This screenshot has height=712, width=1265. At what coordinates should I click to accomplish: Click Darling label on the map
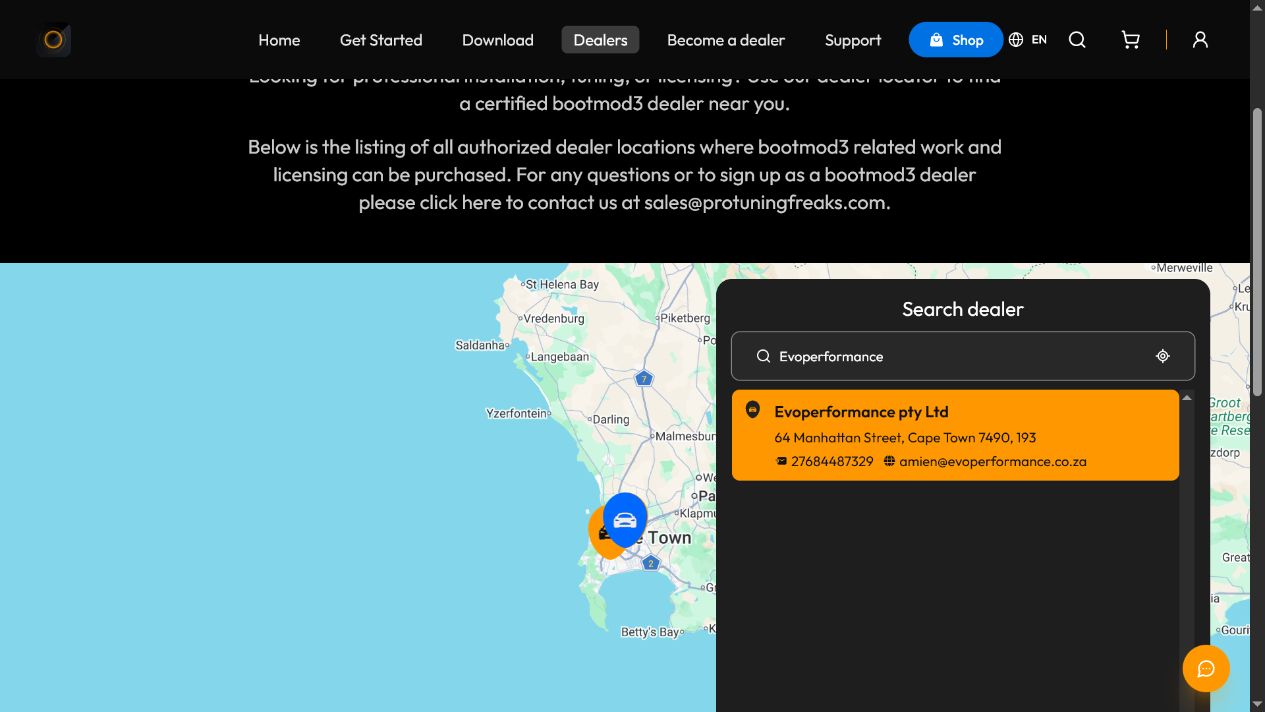pos(611,419)
